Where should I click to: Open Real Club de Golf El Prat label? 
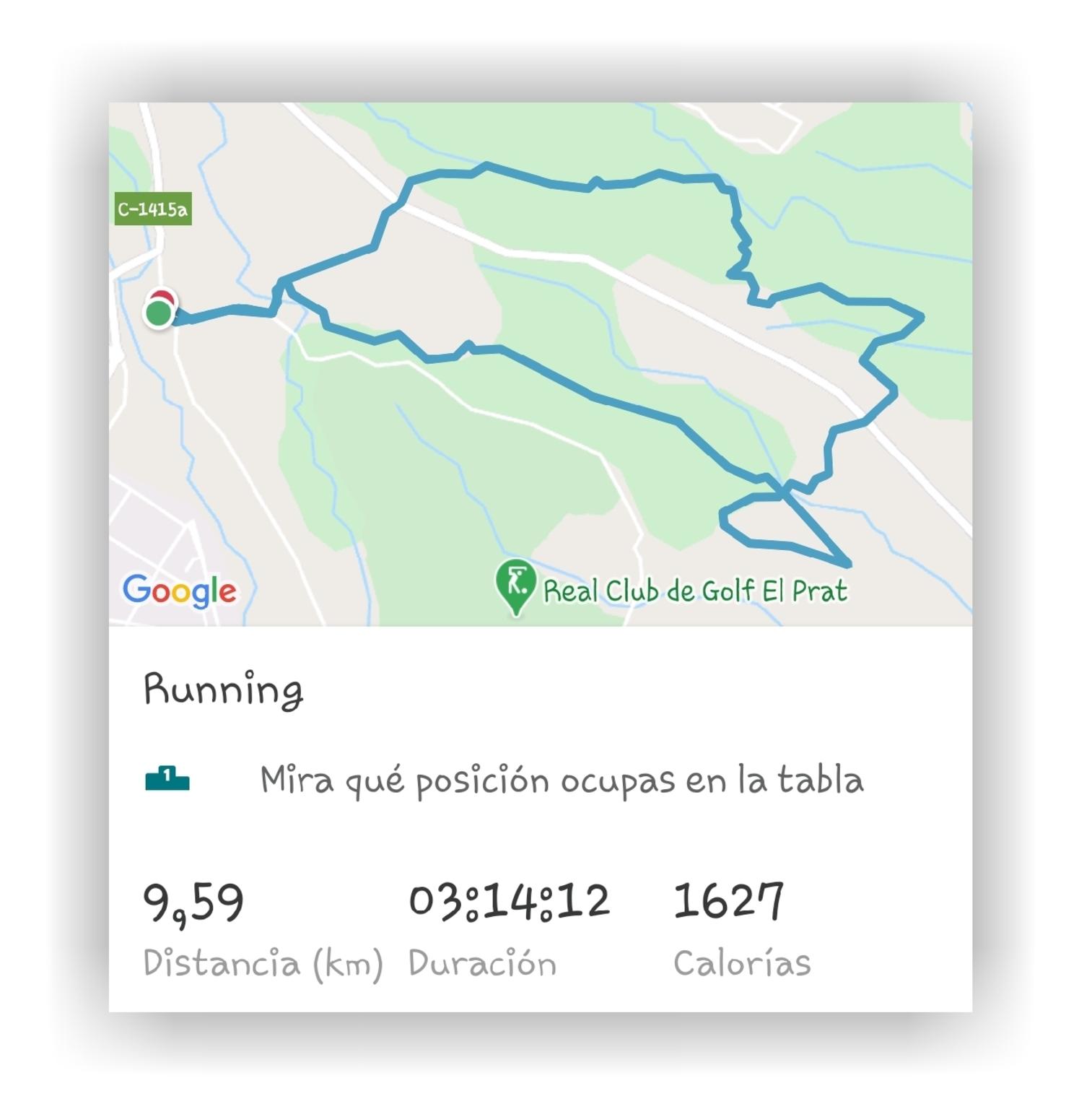coord(695,591)
